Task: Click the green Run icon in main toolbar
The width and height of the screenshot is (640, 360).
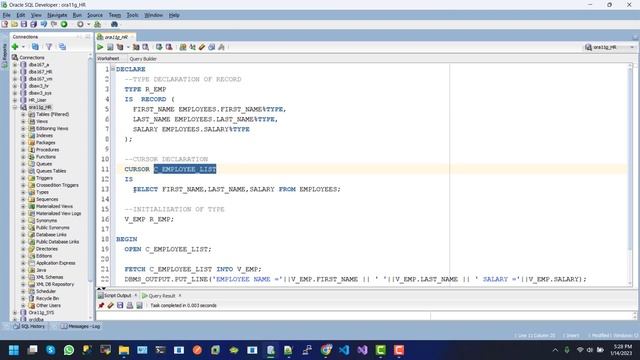Action: pyautogui.click(x=64, y=24)
